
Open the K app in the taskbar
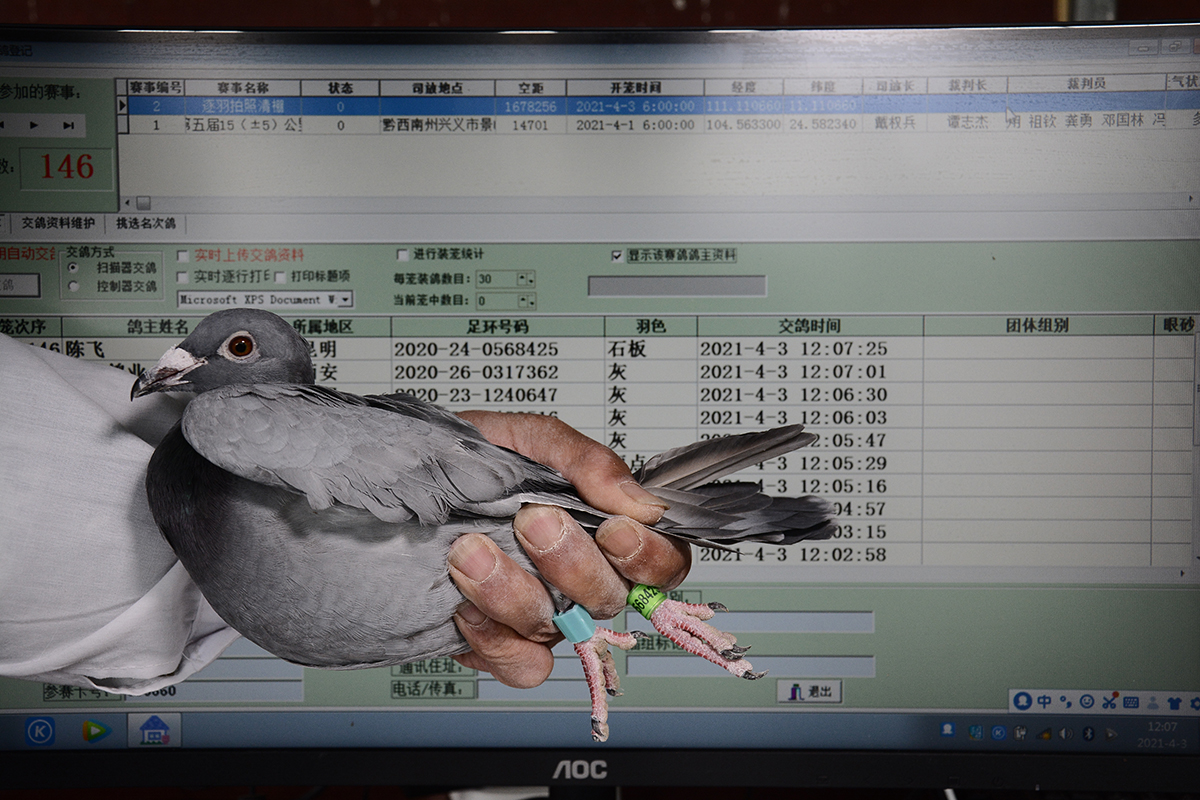pyautogui.click(x=40, y=731)
